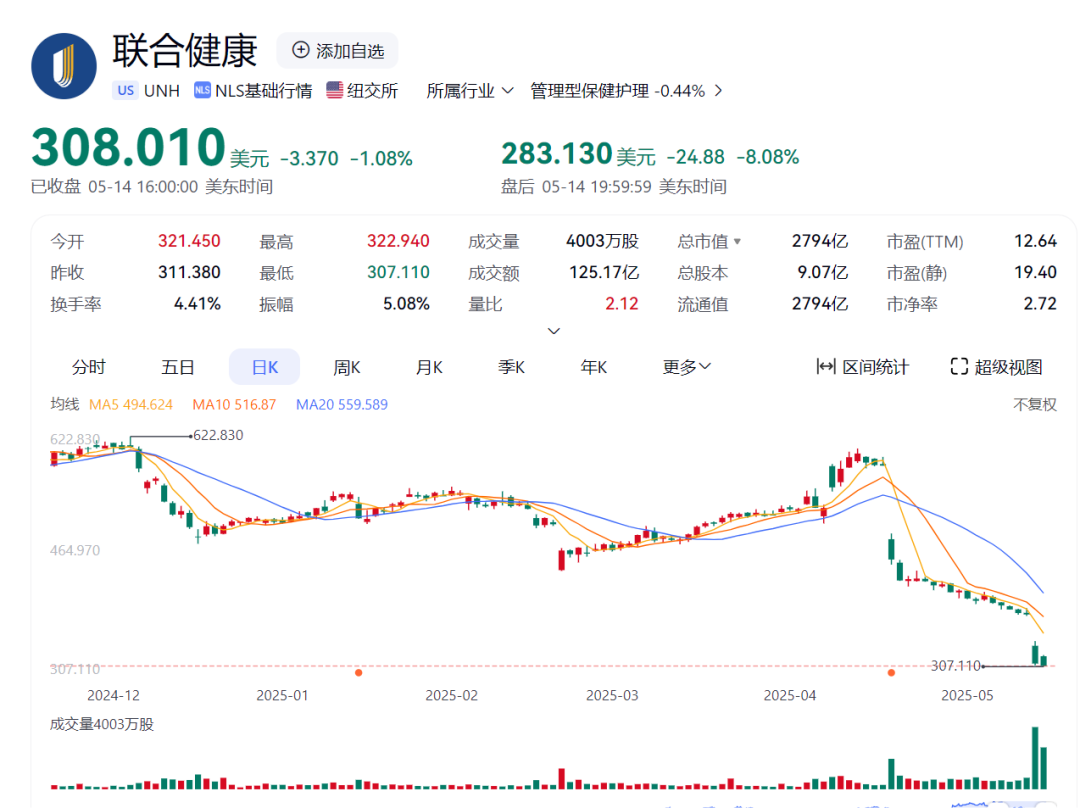Click the 市盈(静) value 19.40

tap(1035, 273)
